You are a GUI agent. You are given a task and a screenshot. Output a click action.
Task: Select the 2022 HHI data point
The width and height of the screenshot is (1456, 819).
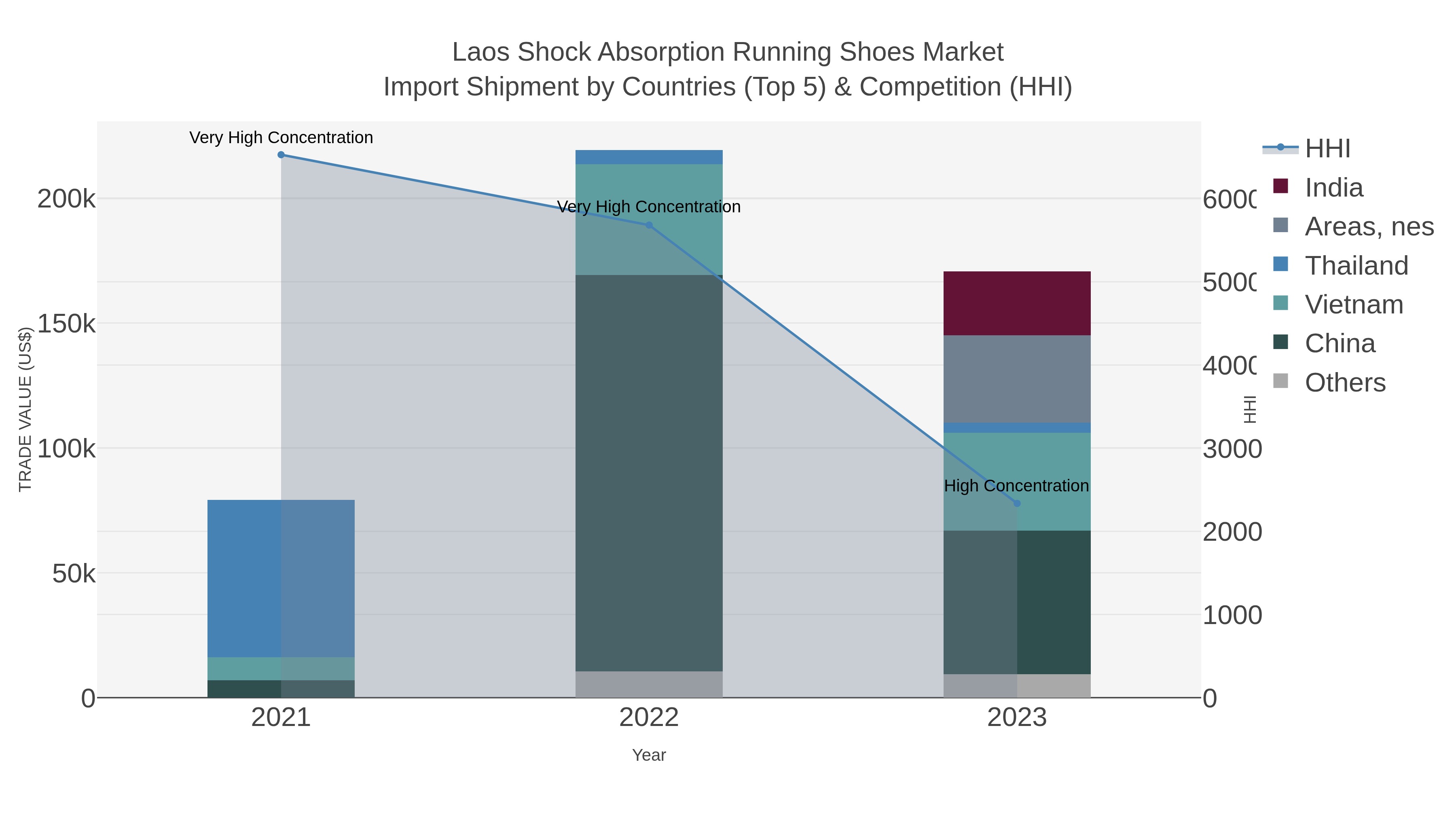tap(649, 225)
